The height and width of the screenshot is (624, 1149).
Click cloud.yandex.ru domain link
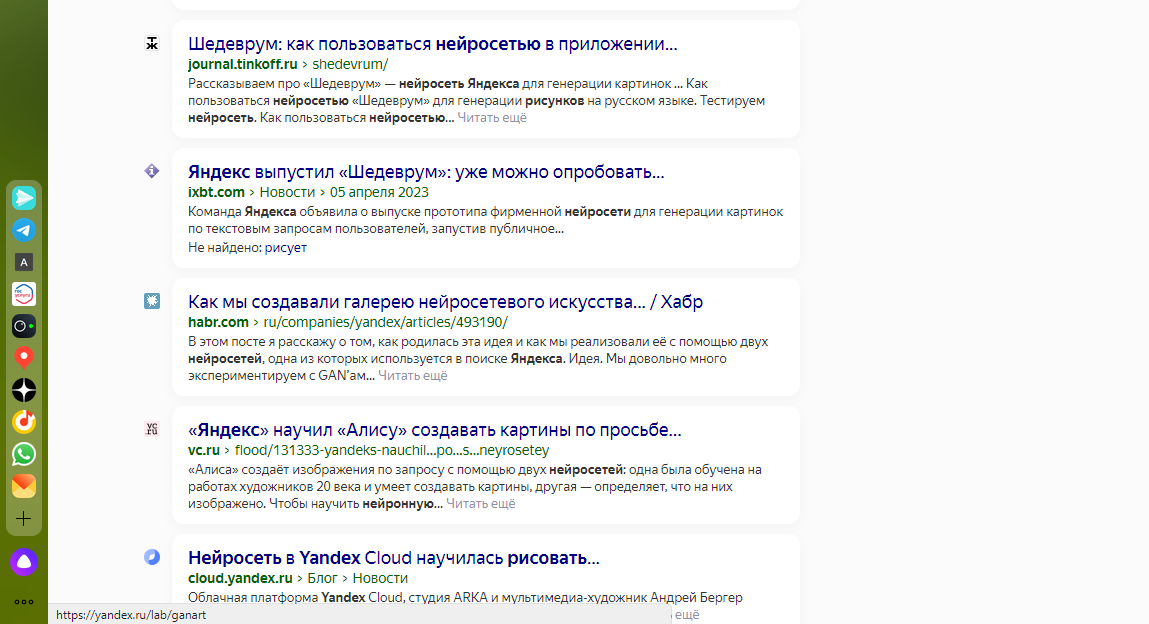[240, 578]
